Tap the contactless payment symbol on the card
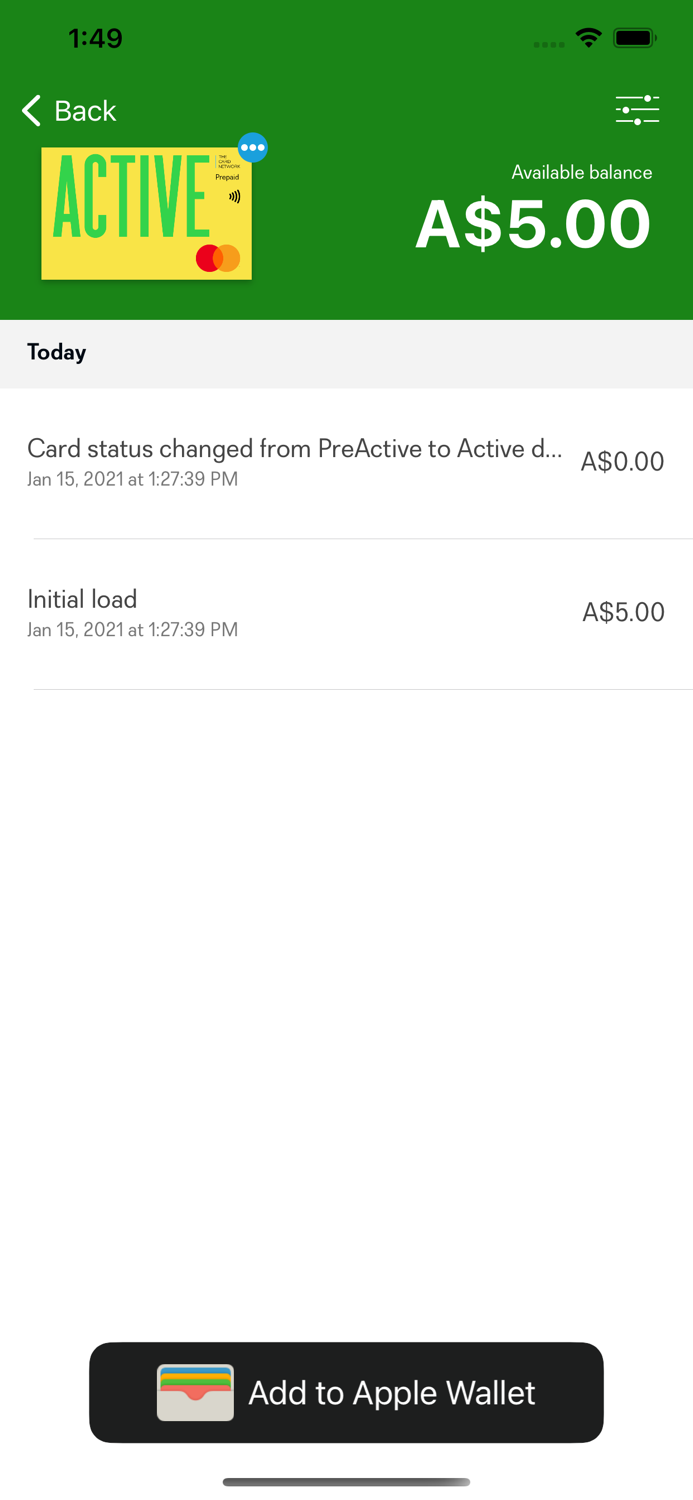The width and height of the screenshot is (693, 1500). (x=233, y=198)
